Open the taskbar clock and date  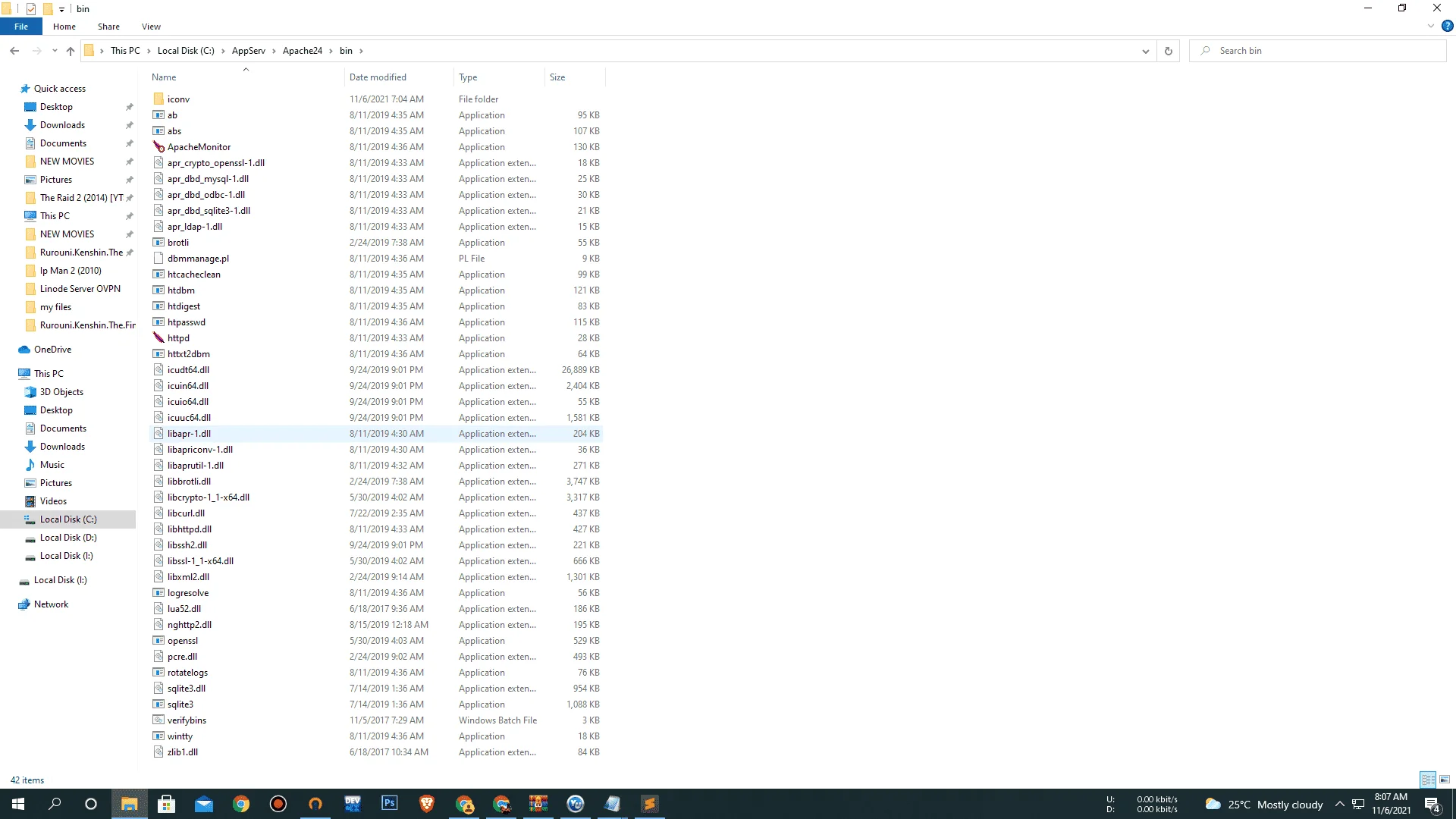(1391, 804)
